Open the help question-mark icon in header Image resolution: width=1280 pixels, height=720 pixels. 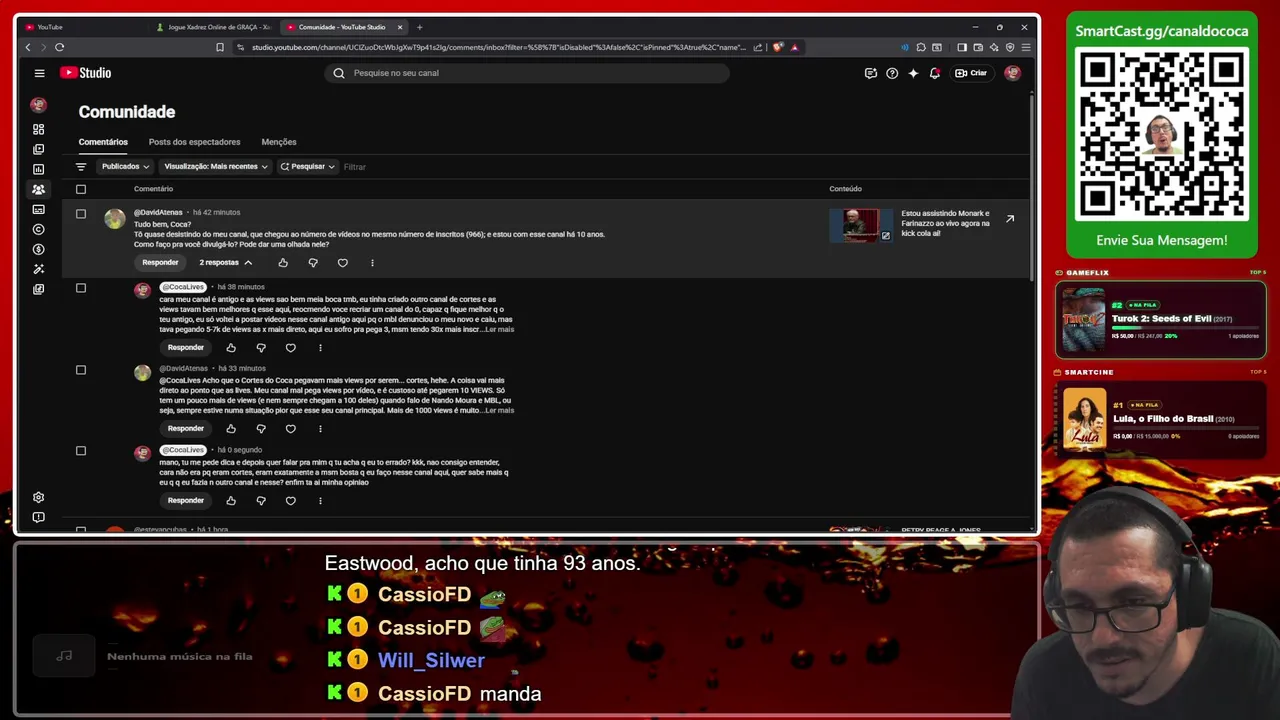tap(892, 73)
